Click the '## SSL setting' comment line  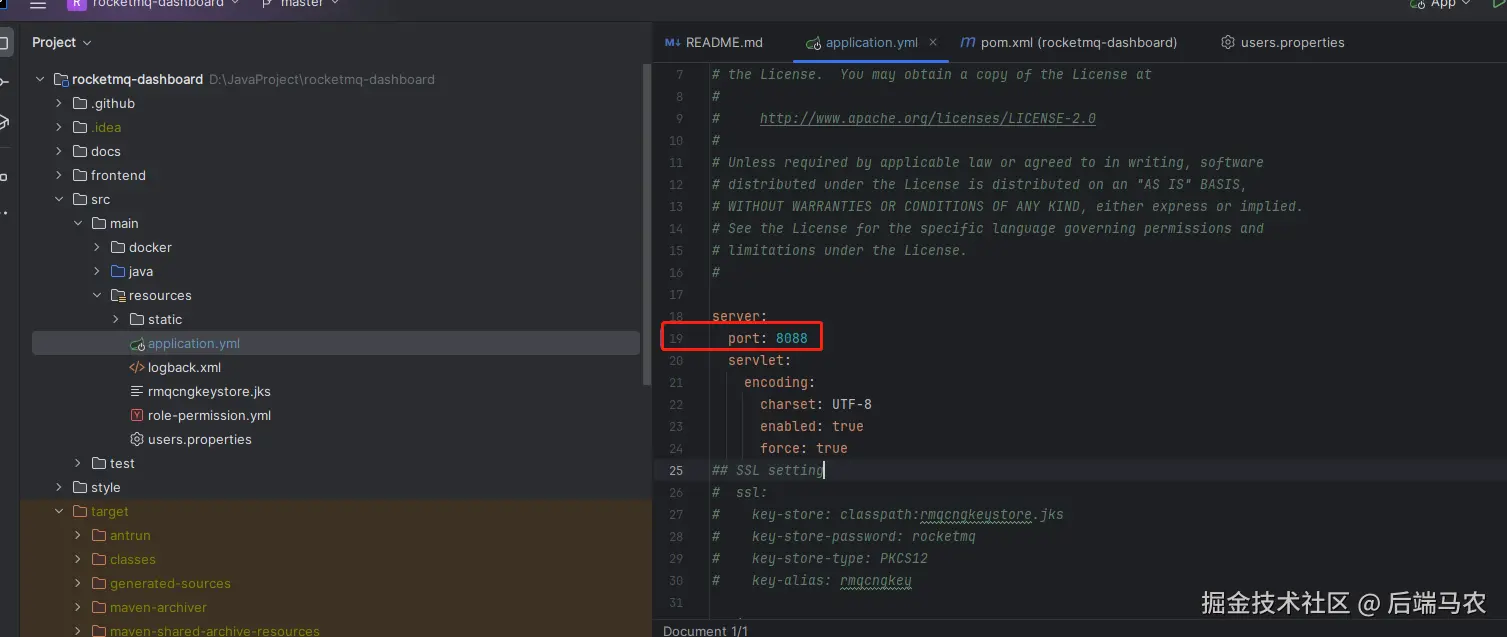(768, 470)
